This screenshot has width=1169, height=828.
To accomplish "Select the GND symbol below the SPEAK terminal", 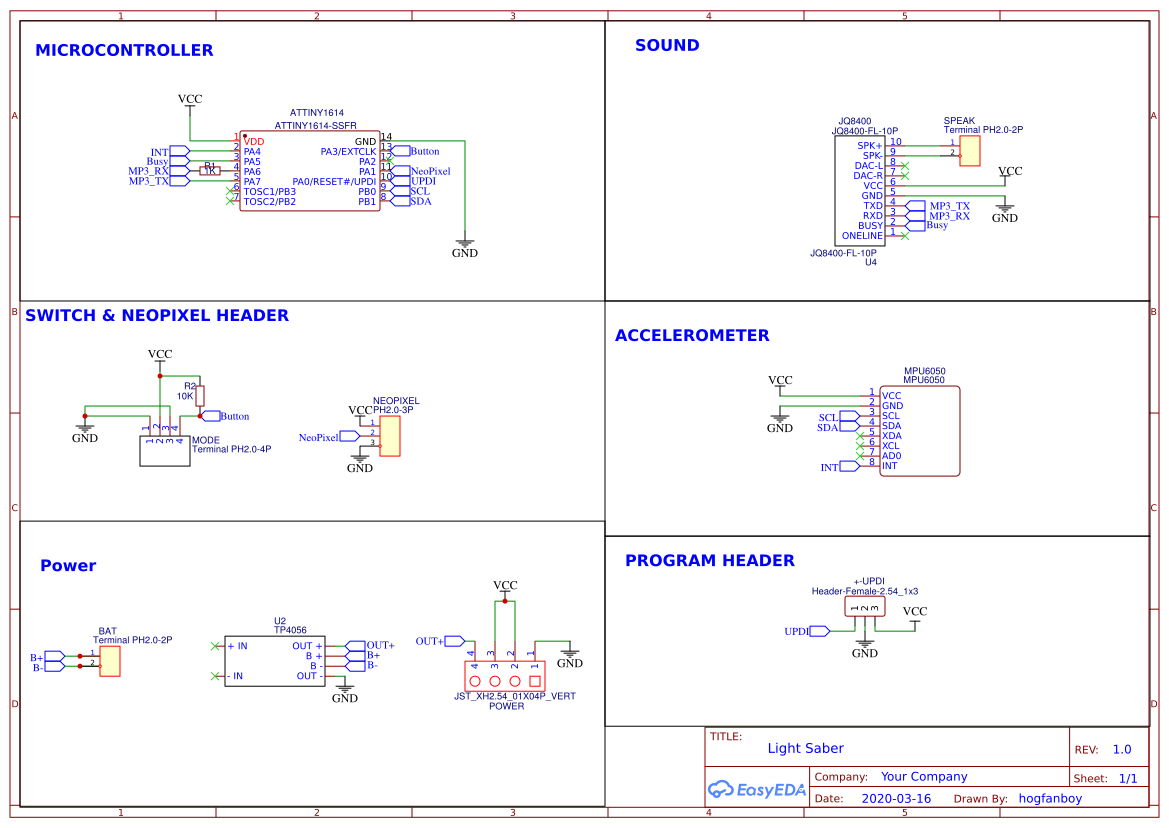I will [1004, 209].
